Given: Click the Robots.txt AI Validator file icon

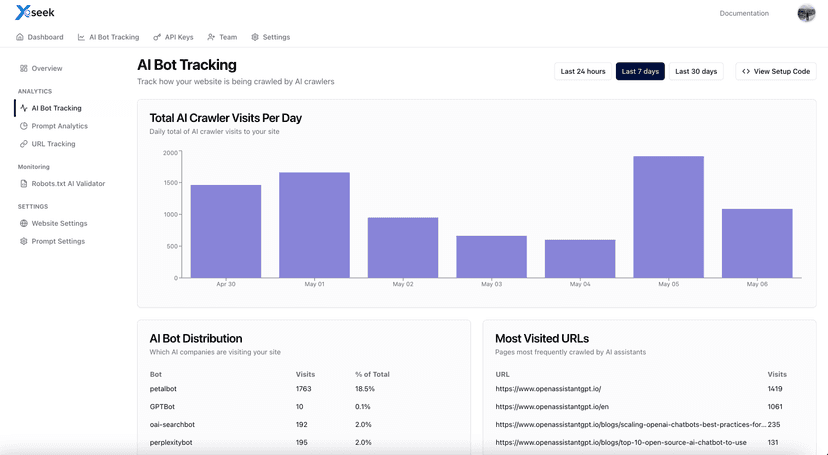Looking at the screenshot, I should click(24, 183).
